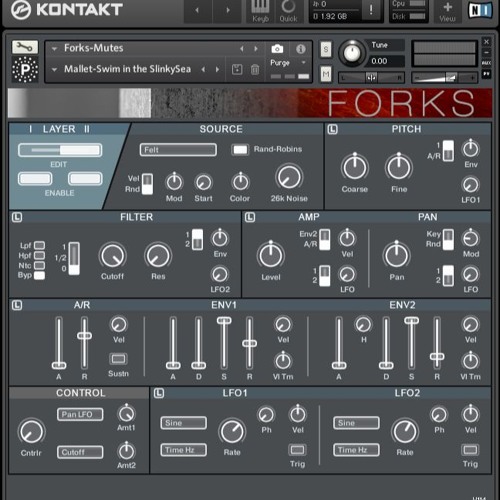Click the L link icon in A/R section
This screenshot has width=500, height=500.
(17, 305)
